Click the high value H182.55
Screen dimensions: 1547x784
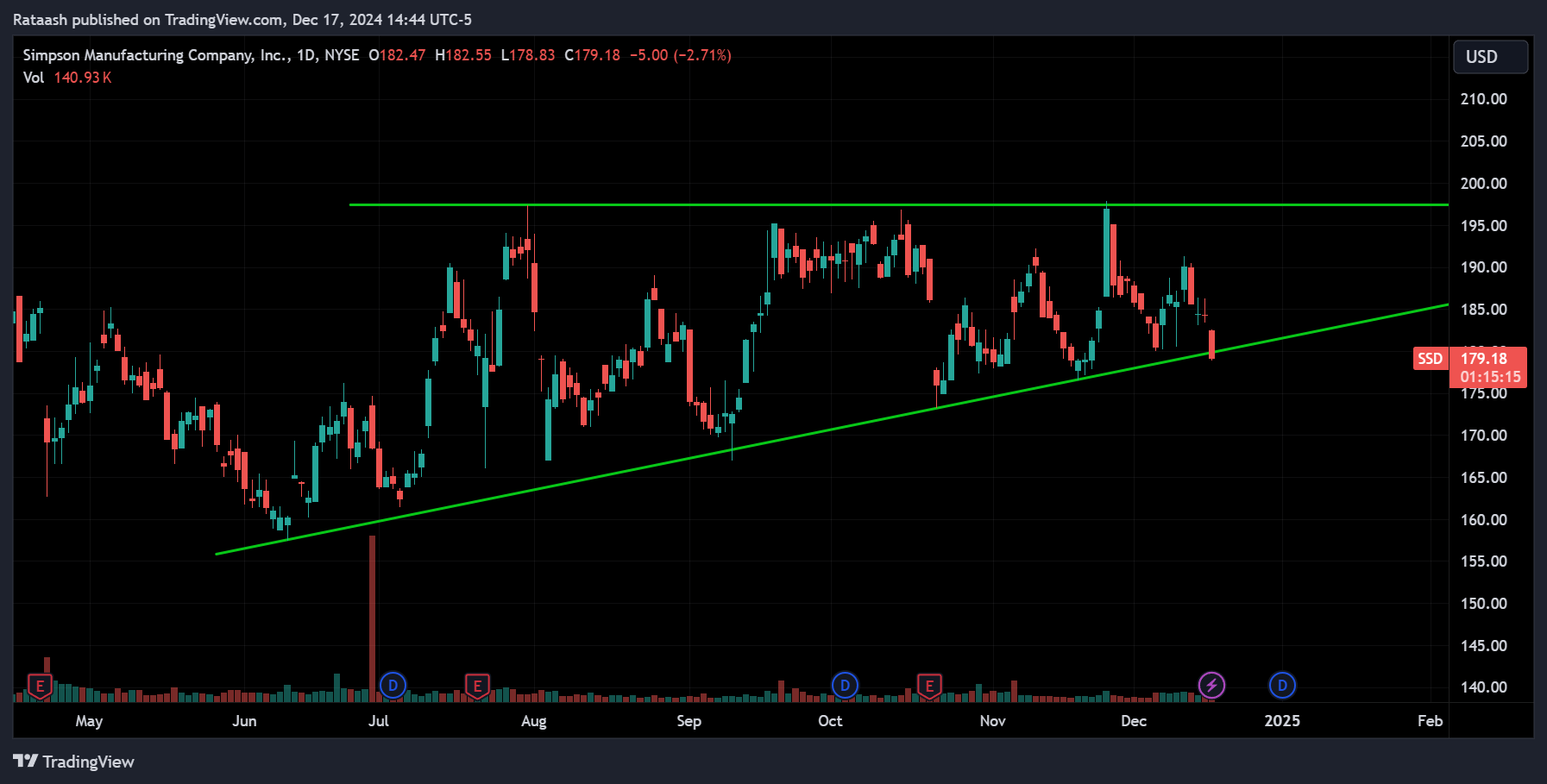463,55
